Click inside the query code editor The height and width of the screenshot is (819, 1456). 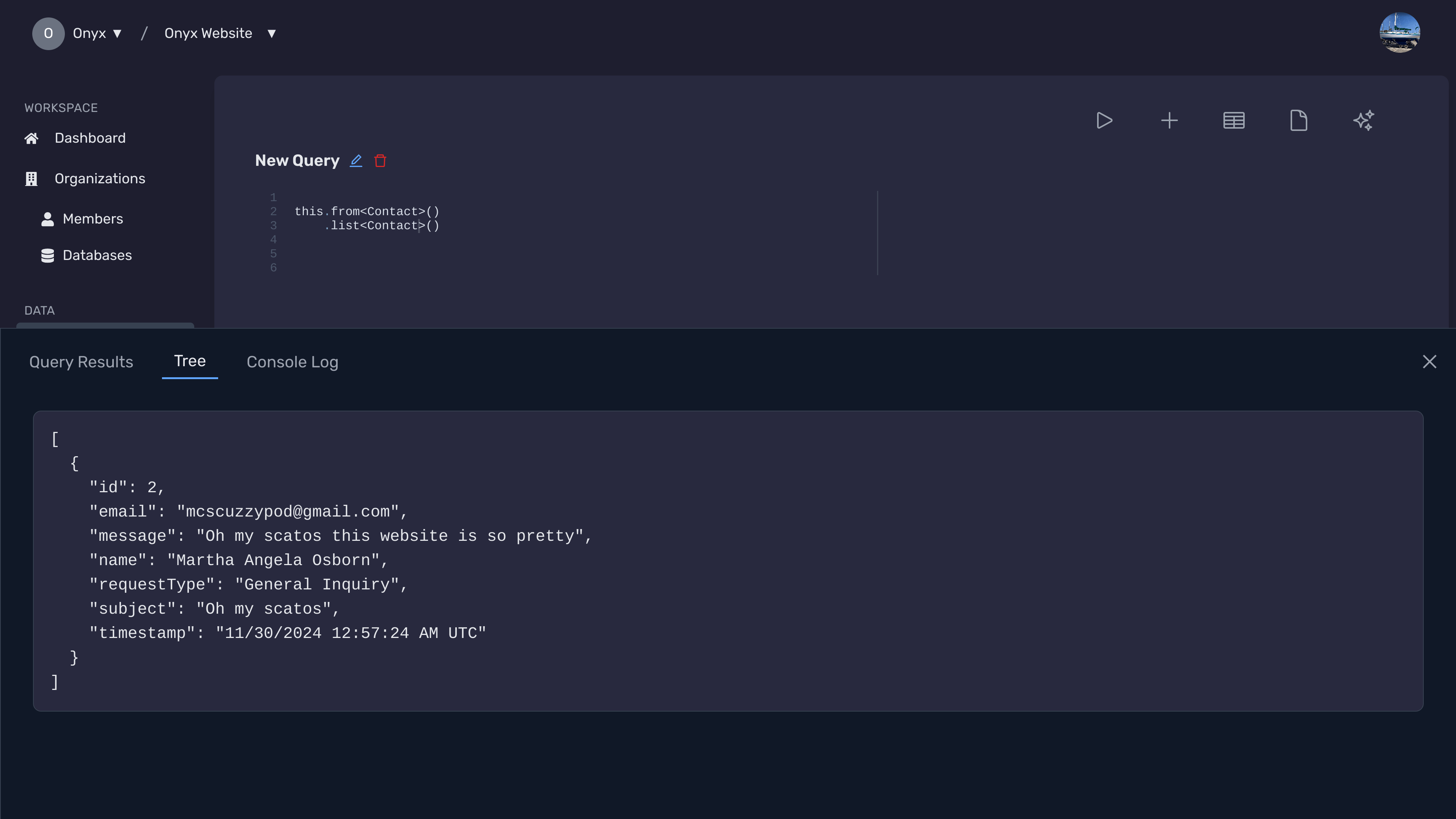[x=567, y=230]
